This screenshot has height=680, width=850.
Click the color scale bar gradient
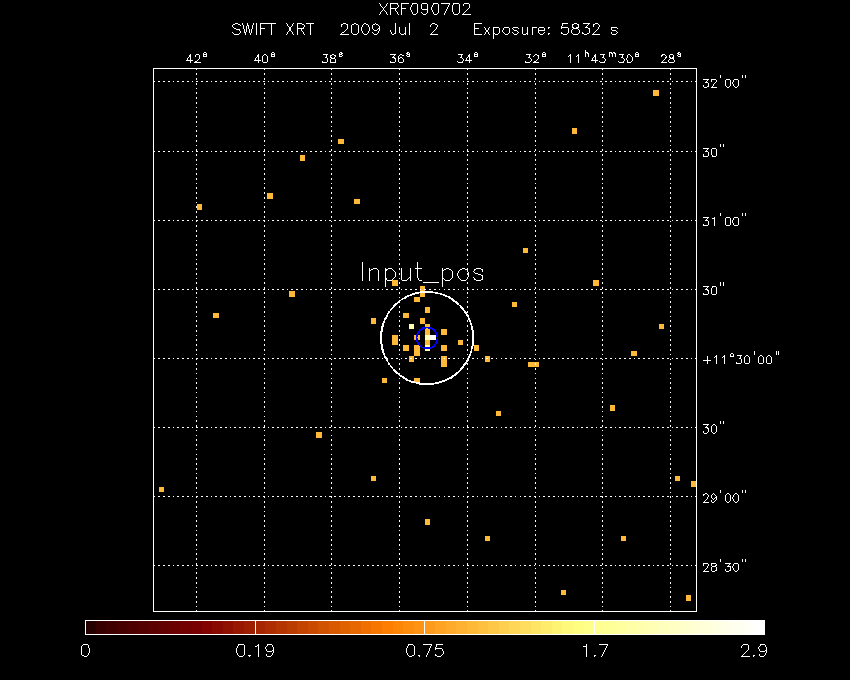coord(425,627)
